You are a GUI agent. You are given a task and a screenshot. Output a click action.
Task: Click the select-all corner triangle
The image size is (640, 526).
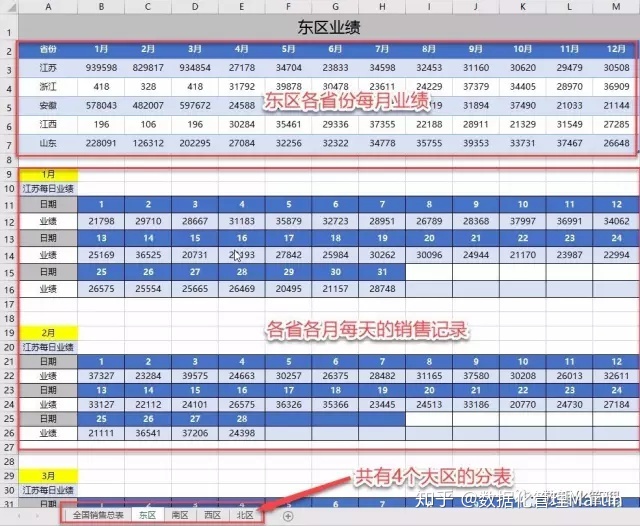pos(12,7)
